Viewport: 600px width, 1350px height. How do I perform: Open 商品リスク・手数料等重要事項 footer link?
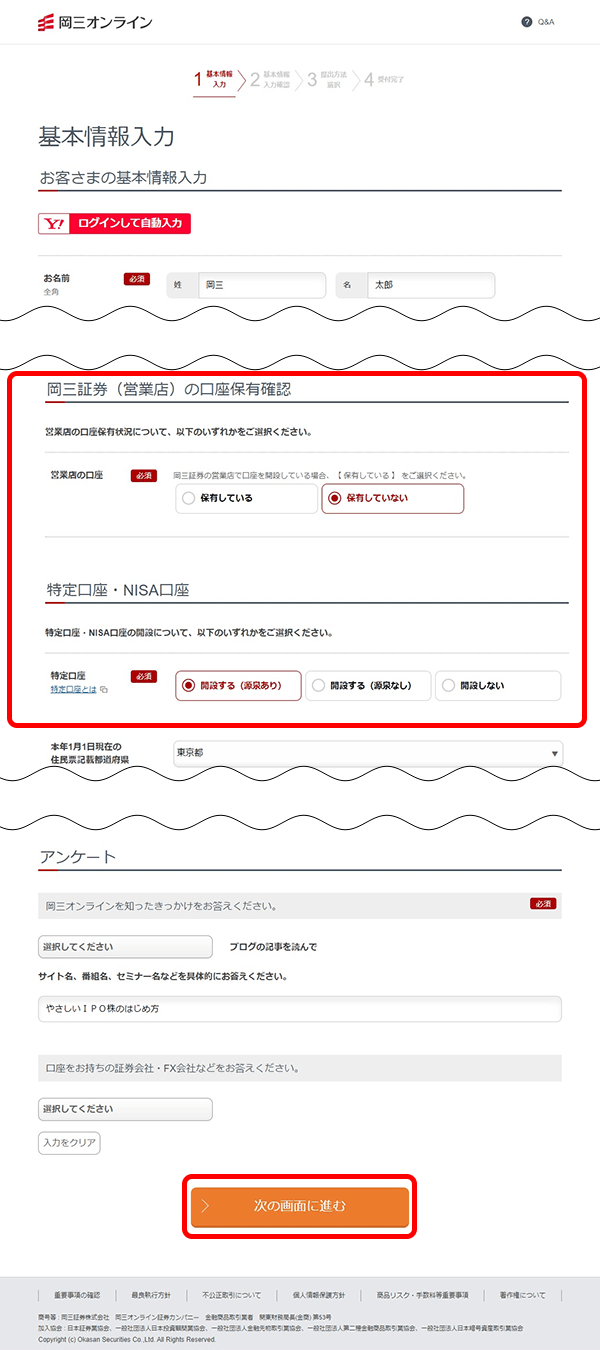(422, 1295)
